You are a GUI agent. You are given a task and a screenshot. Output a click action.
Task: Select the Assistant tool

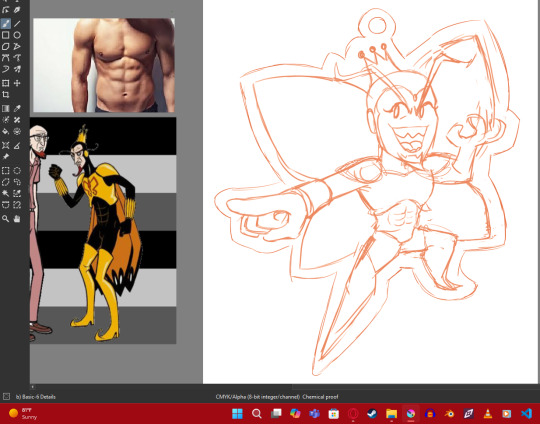6,145
